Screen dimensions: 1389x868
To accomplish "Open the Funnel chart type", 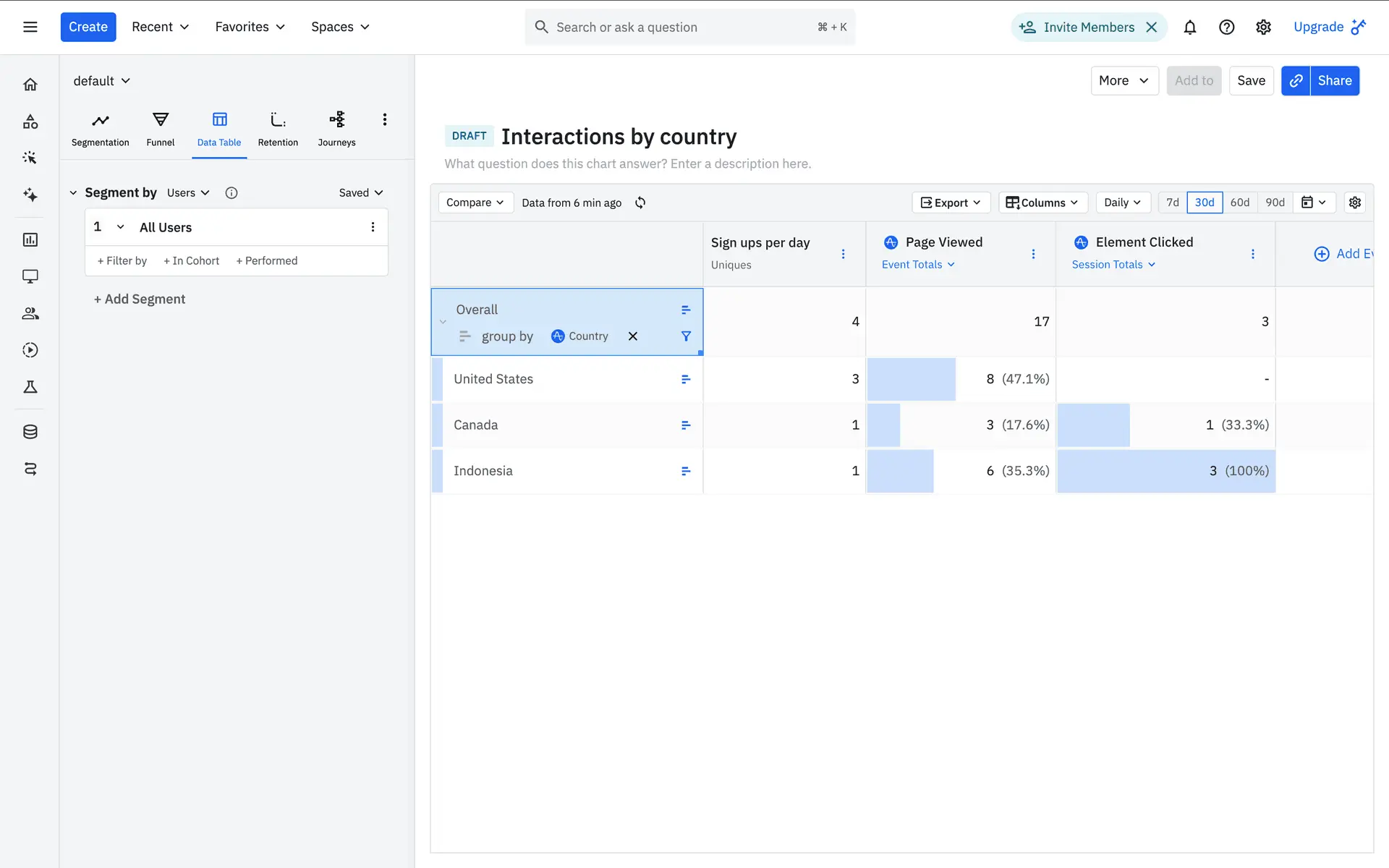I will click(160, 129).
